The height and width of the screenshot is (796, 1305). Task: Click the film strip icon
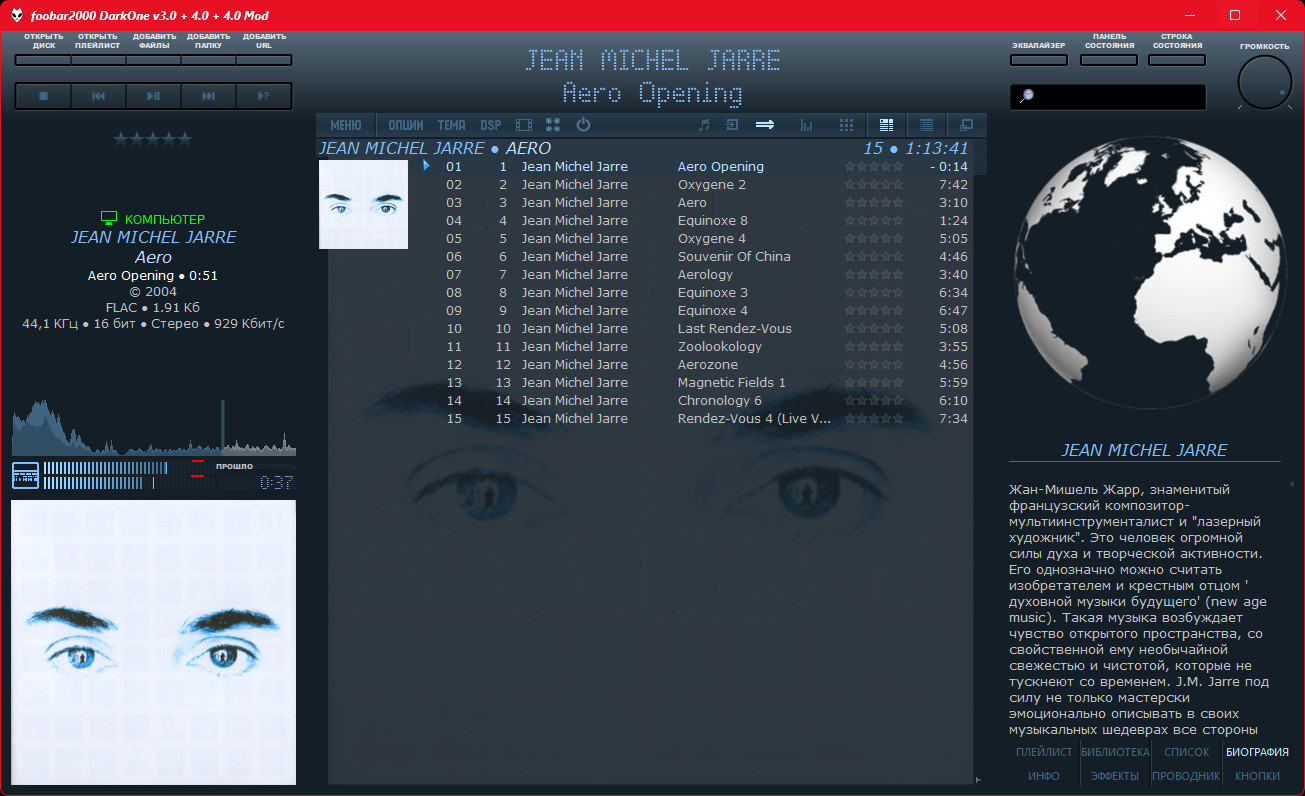coord(524,125)
